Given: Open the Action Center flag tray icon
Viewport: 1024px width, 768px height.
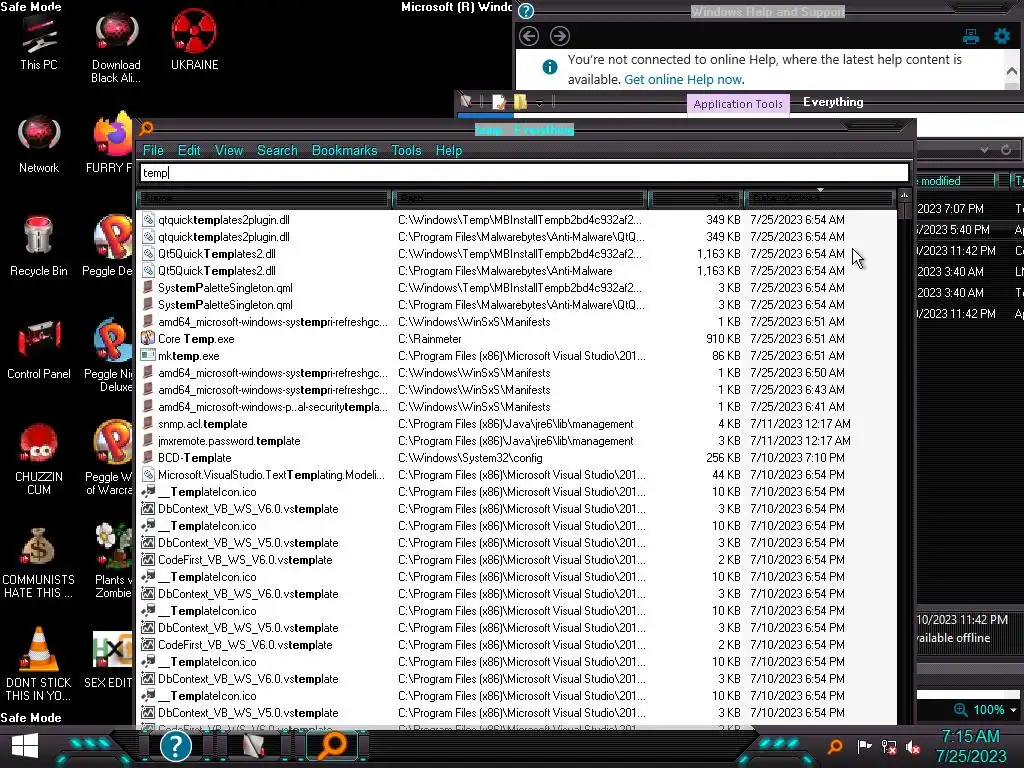Looking at the screenshot, I should pos(864,746).
